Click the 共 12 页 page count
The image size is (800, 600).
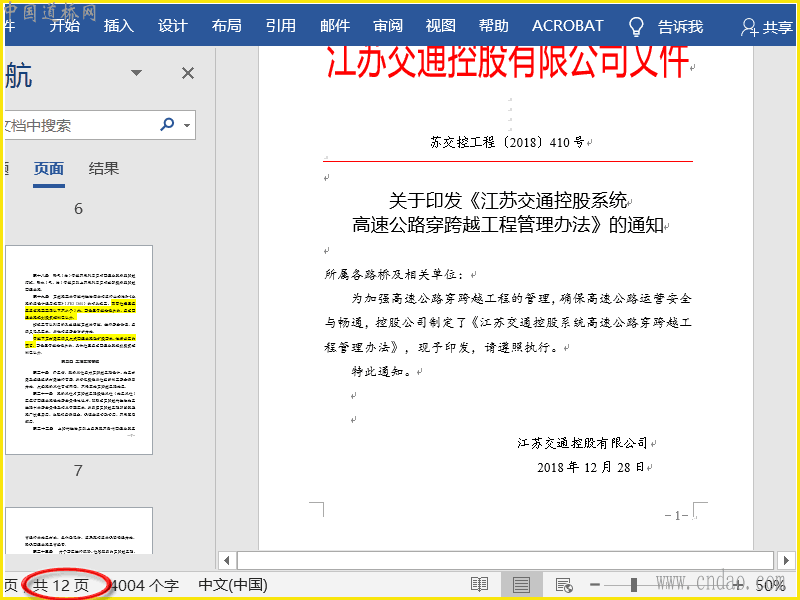point(61,585)
